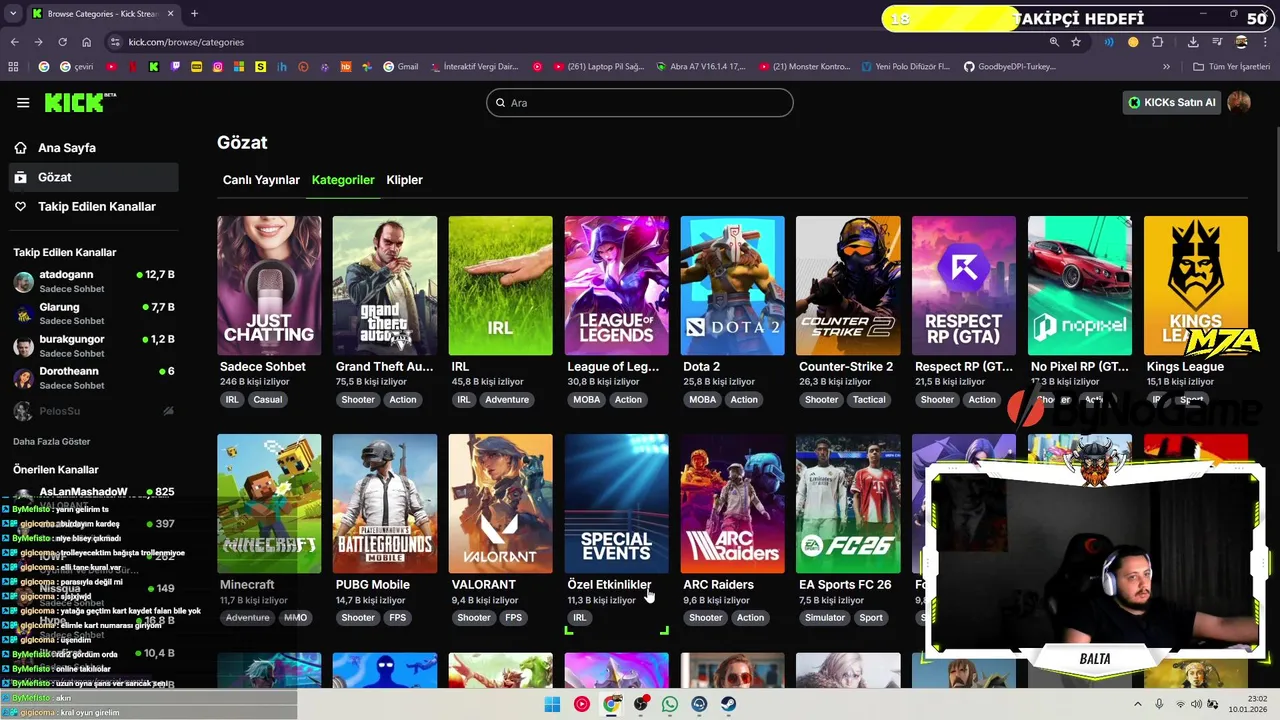Switch to Canlı Yayınlar tab
The width and height of the screenshot is (1280, 720).
(x=261, y=180)
